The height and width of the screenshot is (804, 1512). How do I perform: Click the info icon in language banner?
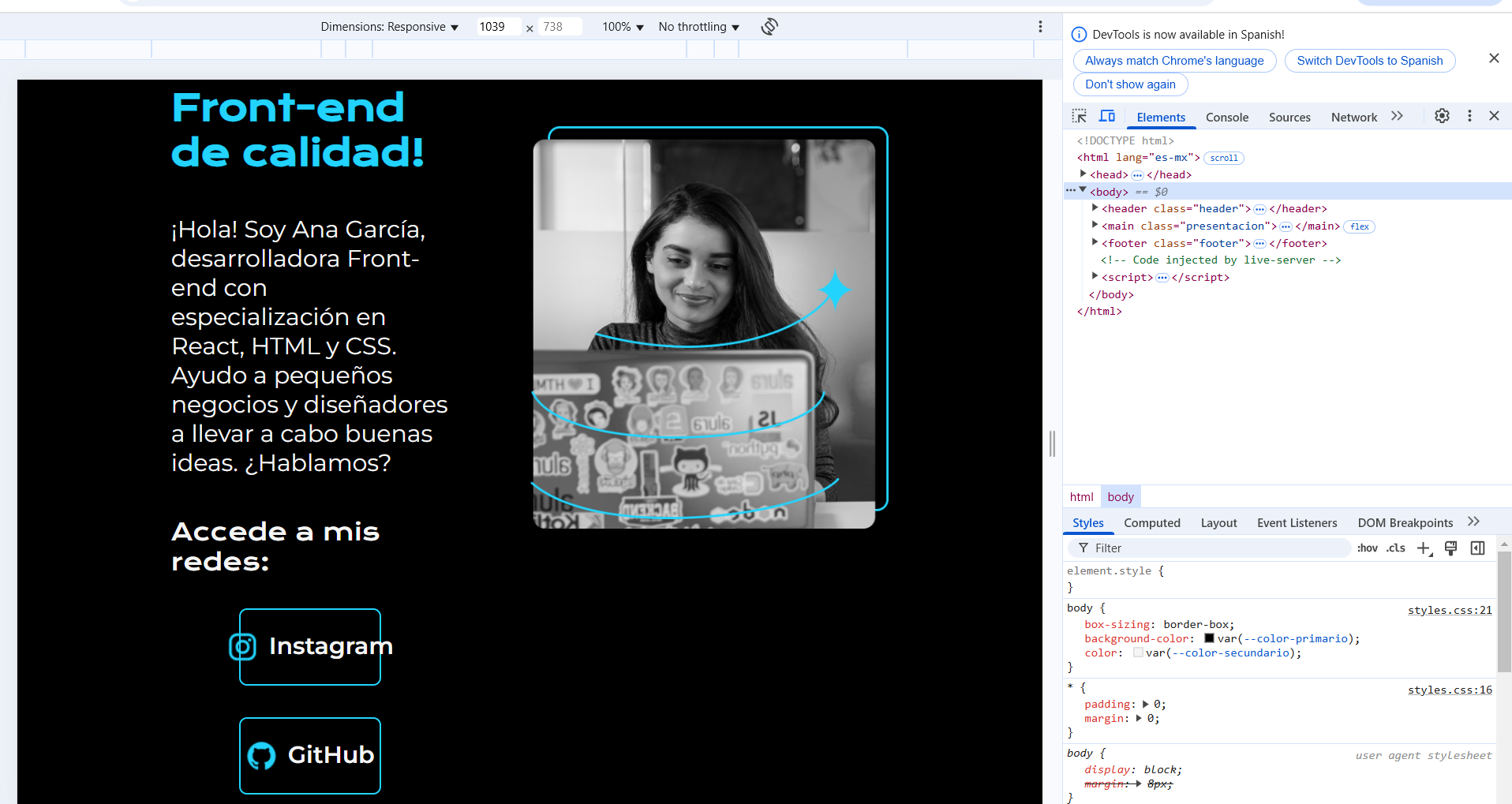(x=1079, y=35)
